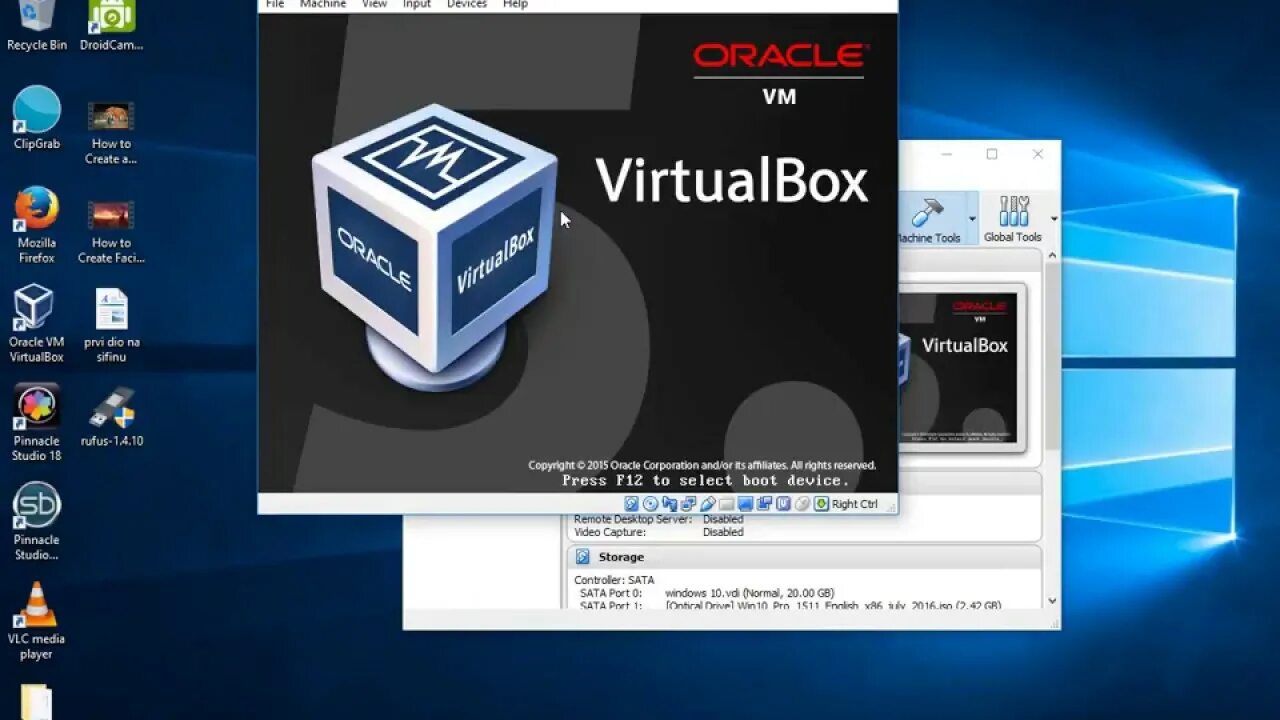Close the VirtualBox Manager window

[1038, 154]
